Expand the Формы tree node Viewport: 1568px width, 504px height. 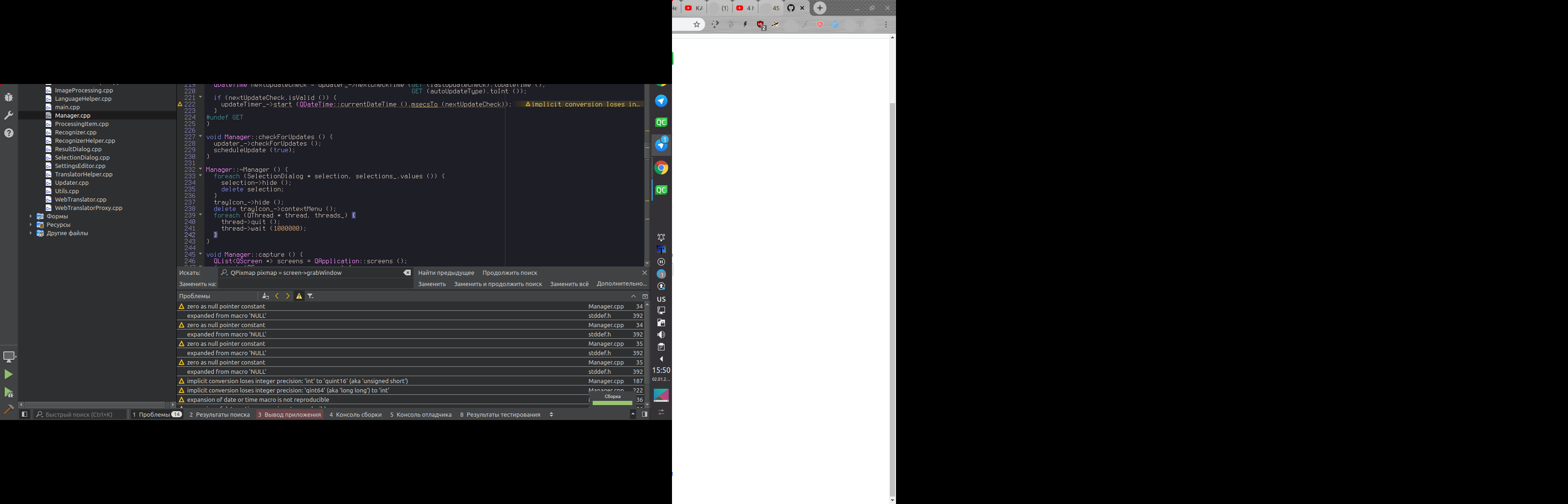pyautogui.click(x=31, y=216)
